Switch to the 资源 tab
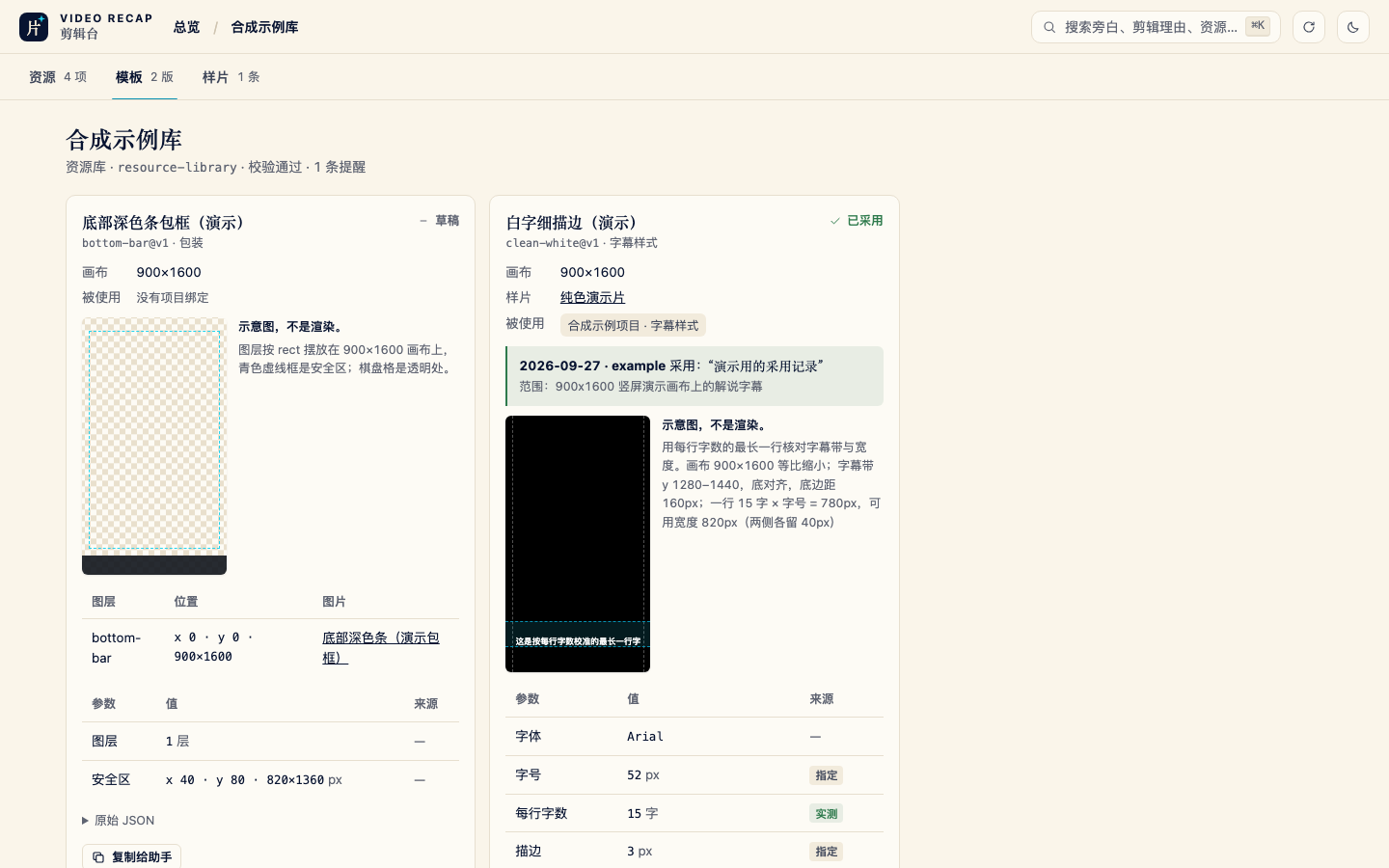Image resolution: width=1389 pixels, height=868 pixels. tap(58, 77)
